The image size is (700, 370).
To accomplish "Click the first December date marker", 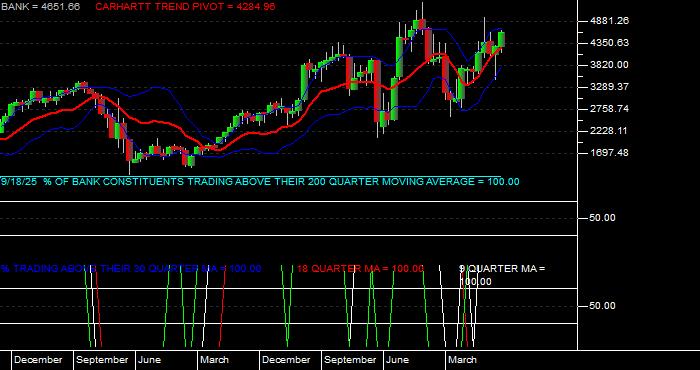I will (38, 360).
